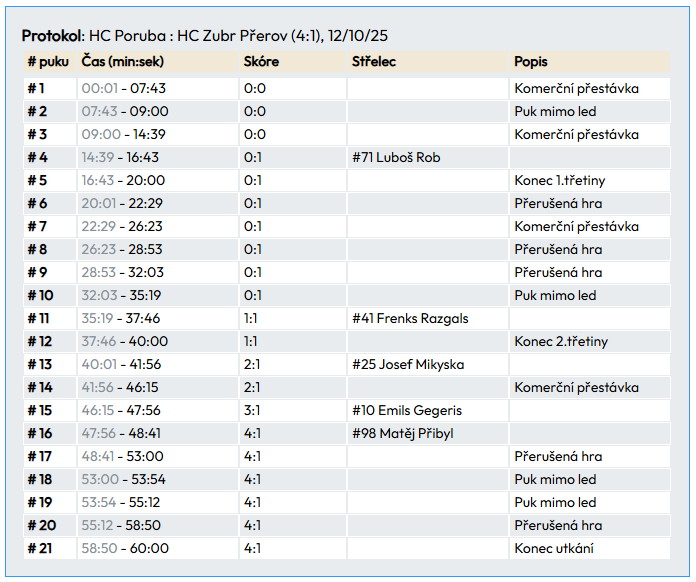Screen dimensions: 696x582
Task: Select scorer '#98 Matěj Přibyl'
Action: pyautogui.click(x=403, y=434)
